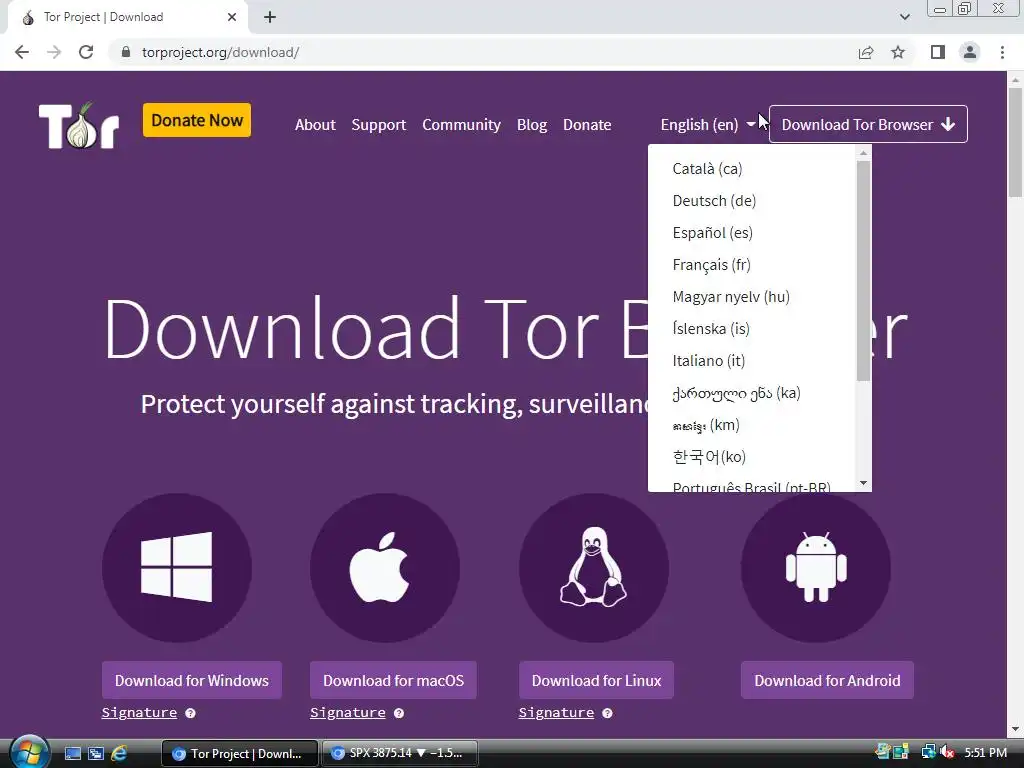Click Download for Android button
This screenshot has height=768, width=1024.
point(827,680)
